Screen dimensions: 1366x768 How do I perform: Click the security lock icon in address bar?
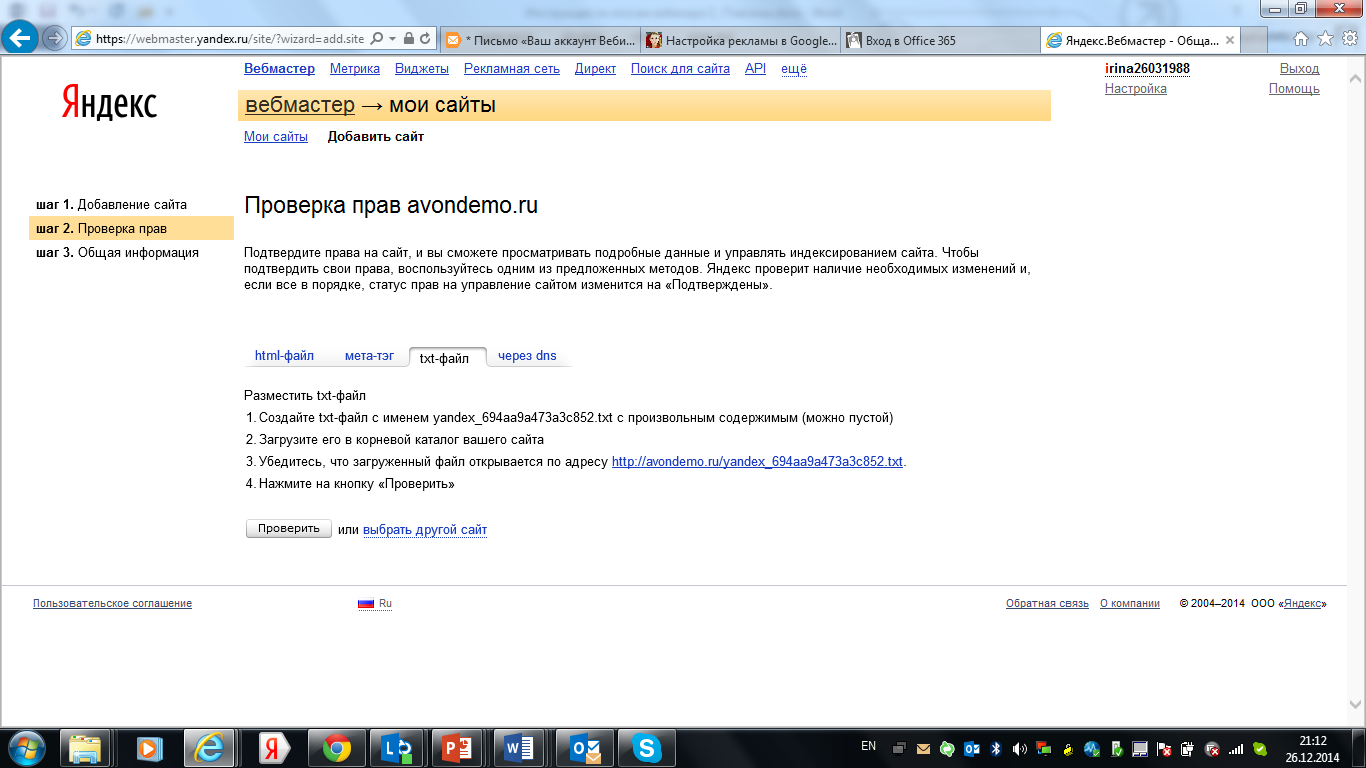pyautogui.click(x=408, y=39)
